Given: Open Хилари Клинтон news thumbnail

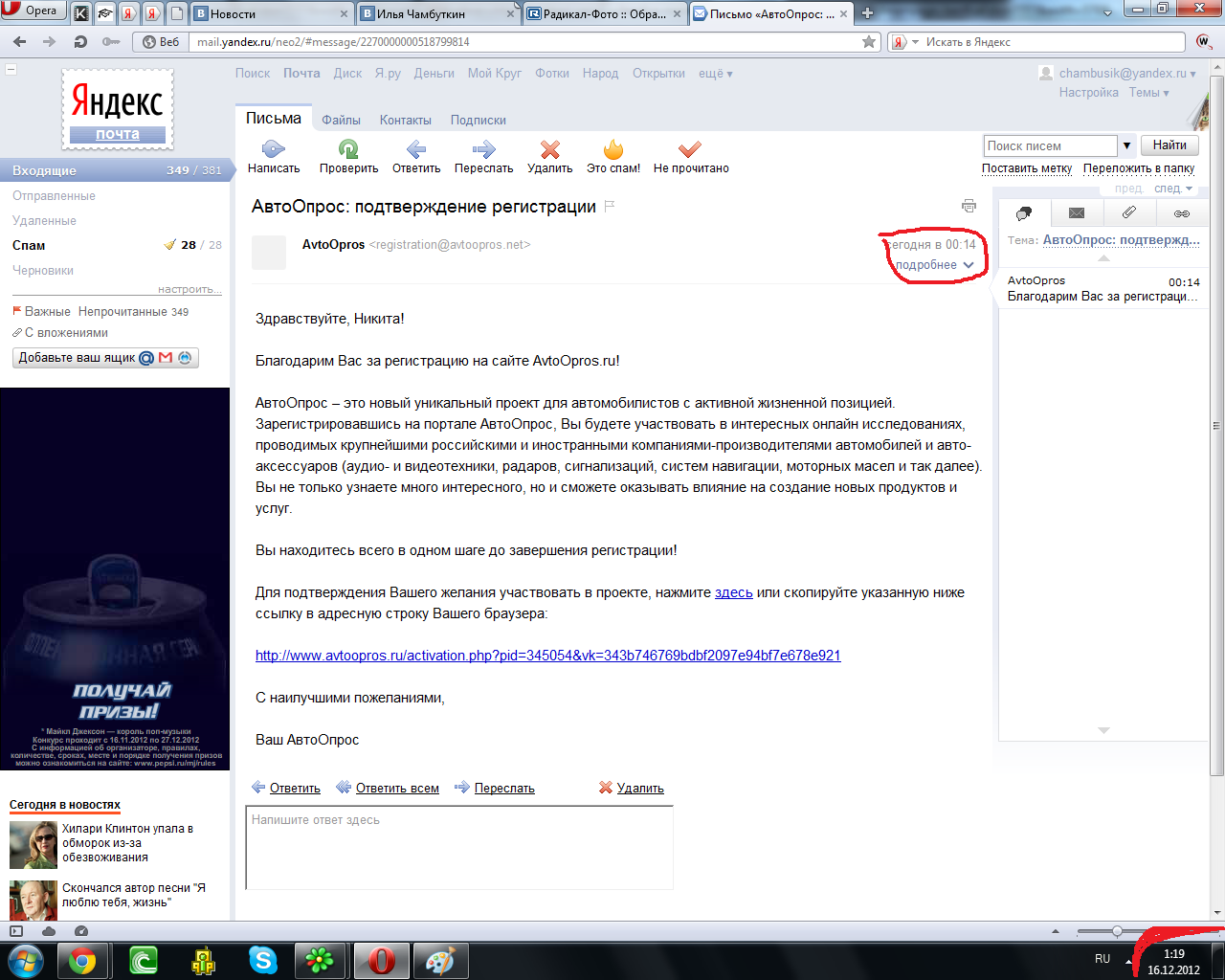Looking at the screenshot, I should 33,845.
